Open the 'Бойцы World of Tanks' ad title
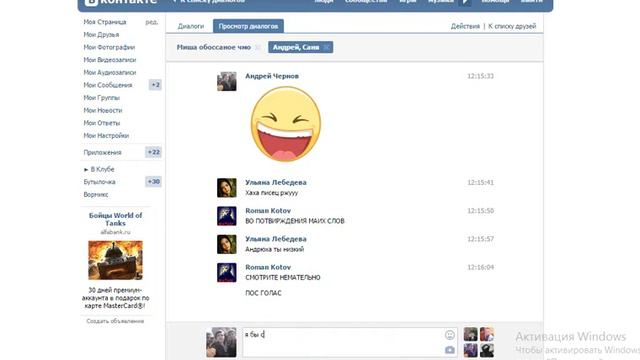 pyautogui.click(x=116, y=219)
